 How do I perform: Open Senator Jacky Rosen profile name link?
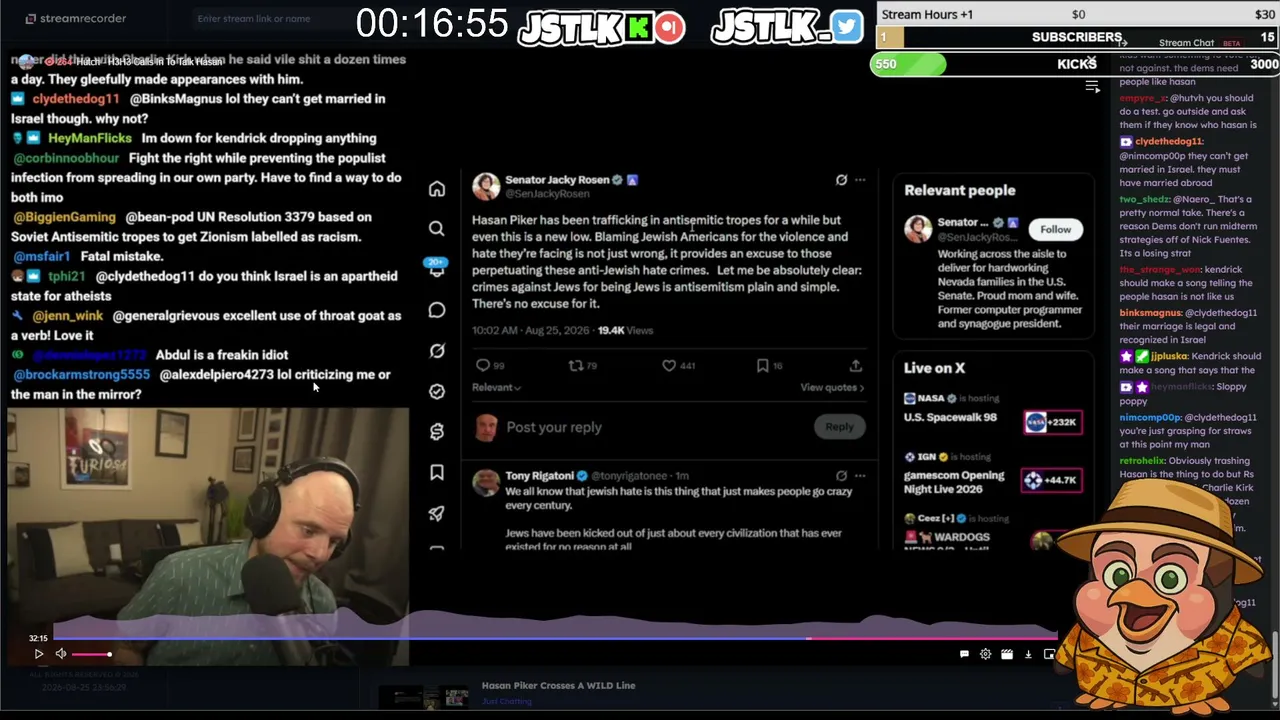557,180
